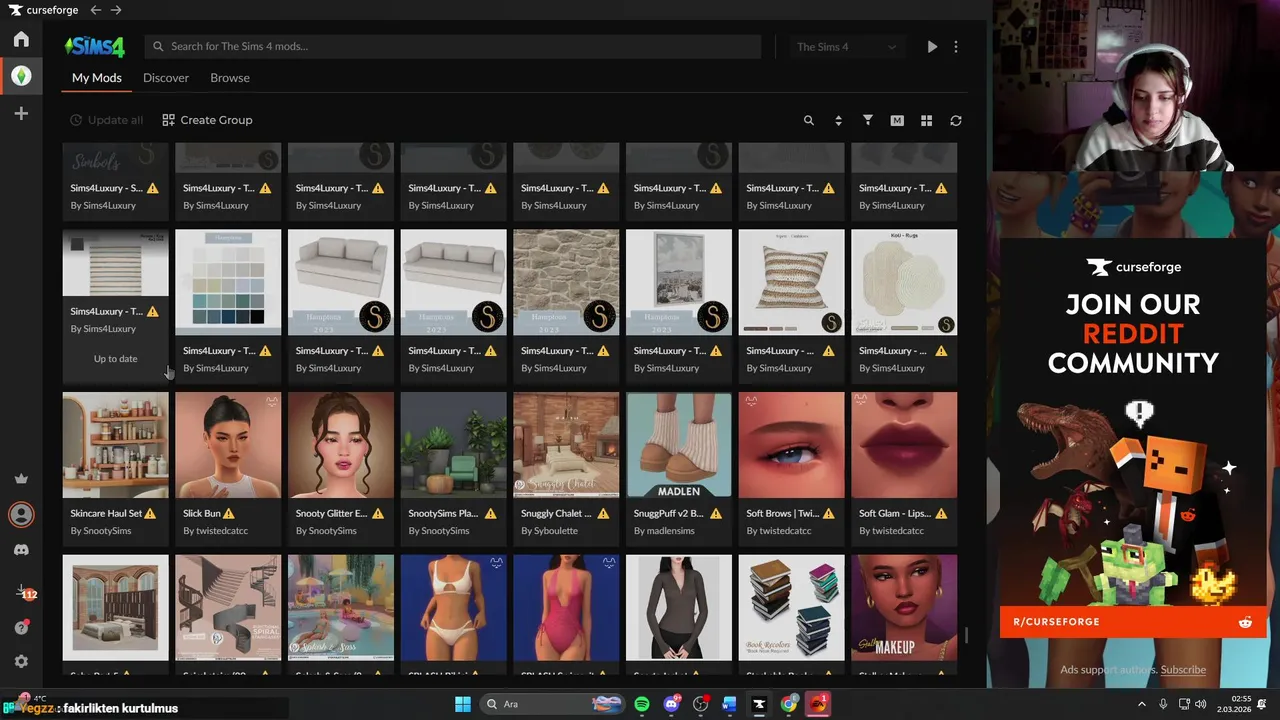
Task: Click the refresh mods icon
Action: [956, 120]
